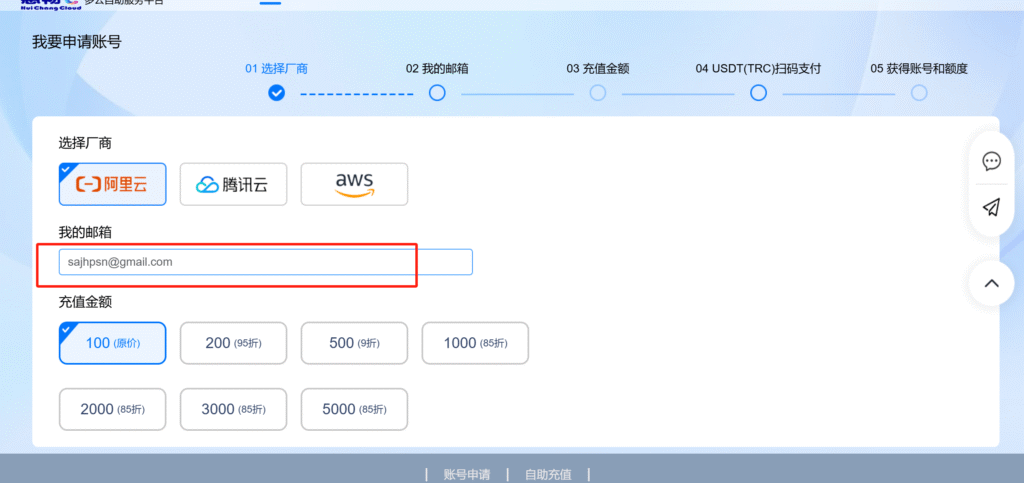This screenshot has width=1024, height=483.
Task: Choose the 3000 (85折) recharge amount
Action: click(233, 409)
